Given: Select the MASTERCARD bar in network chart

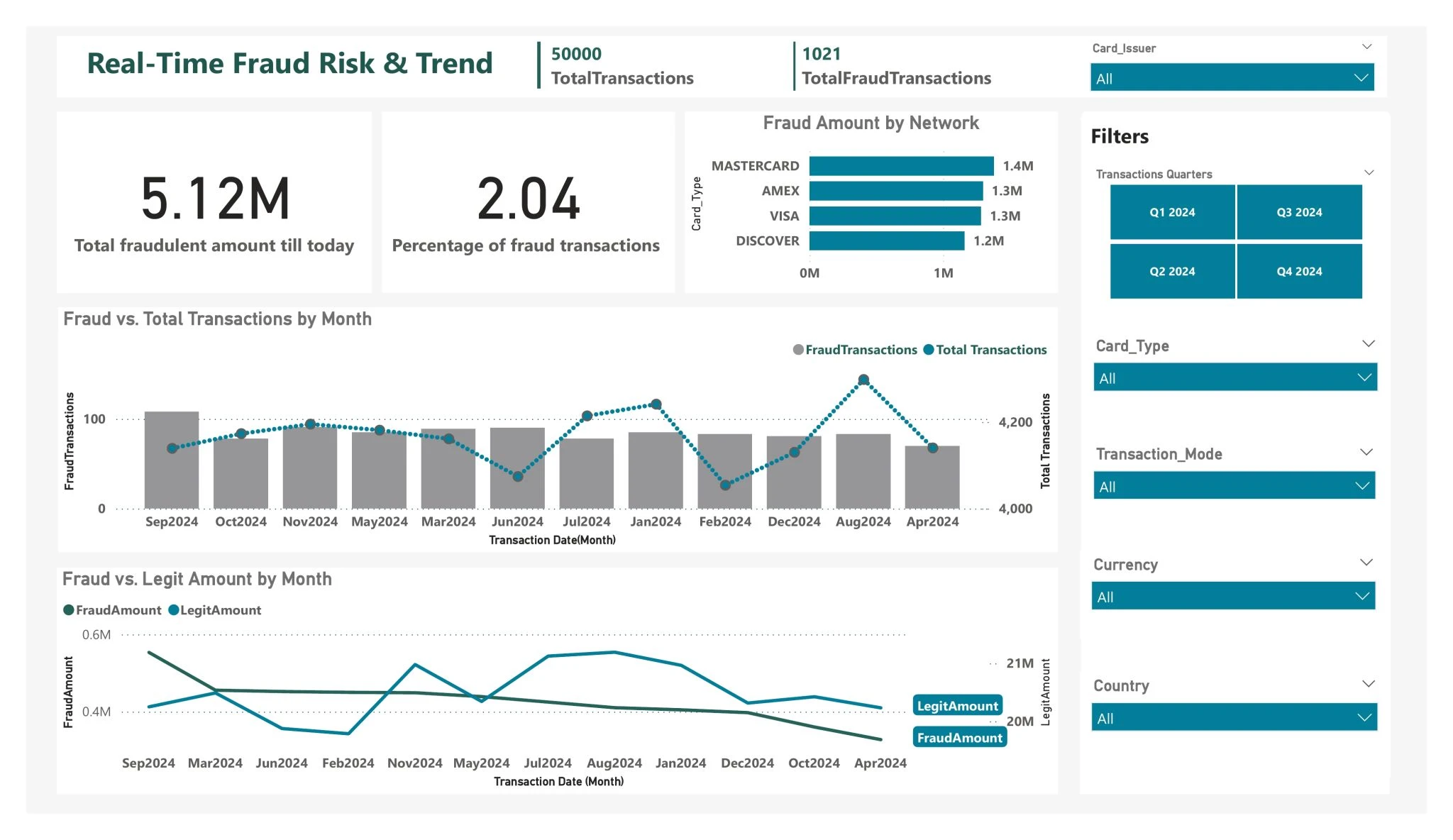Looking at the screenshot, I should point(901,166).
